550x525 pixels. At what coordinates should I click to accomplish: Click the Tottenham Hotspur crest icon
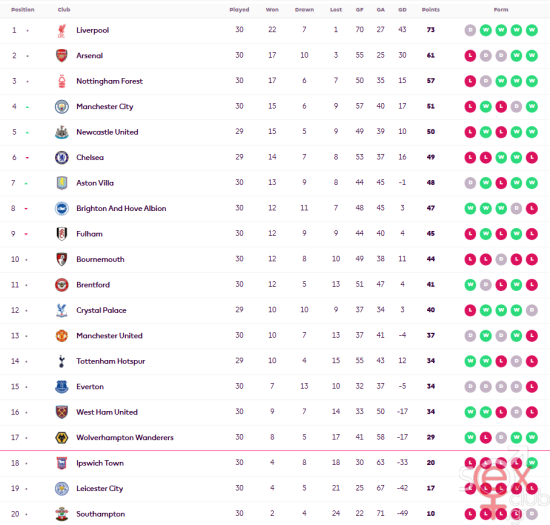[62, 361]
